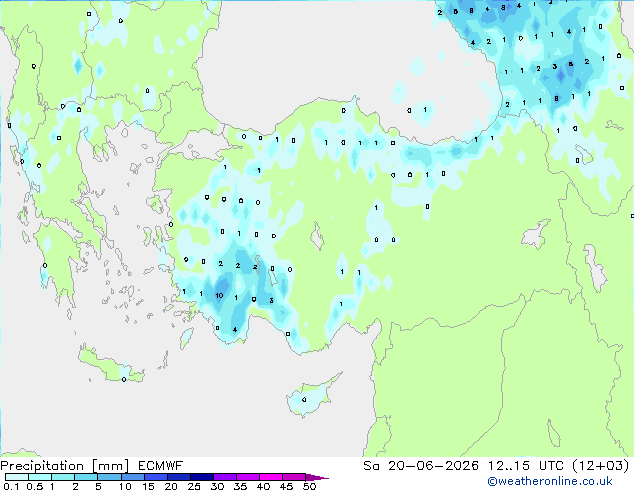Click the island of Crete on map

tap(110, 366)
